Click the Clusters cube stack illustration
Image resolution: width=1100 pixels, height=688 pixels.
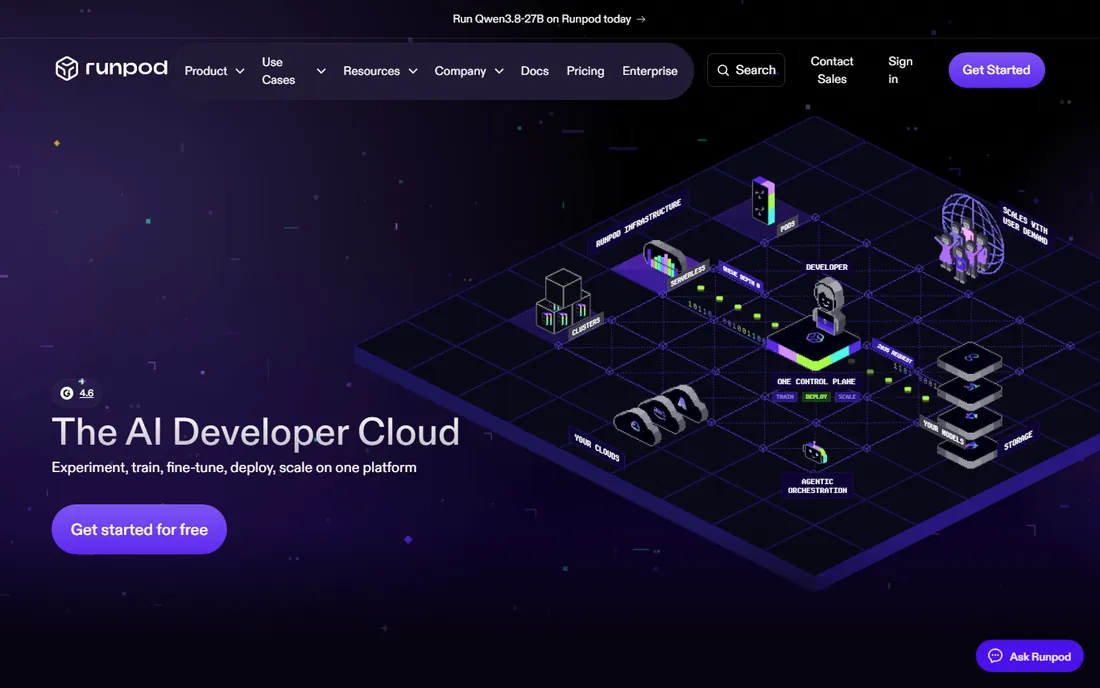(x=563, y=300)
